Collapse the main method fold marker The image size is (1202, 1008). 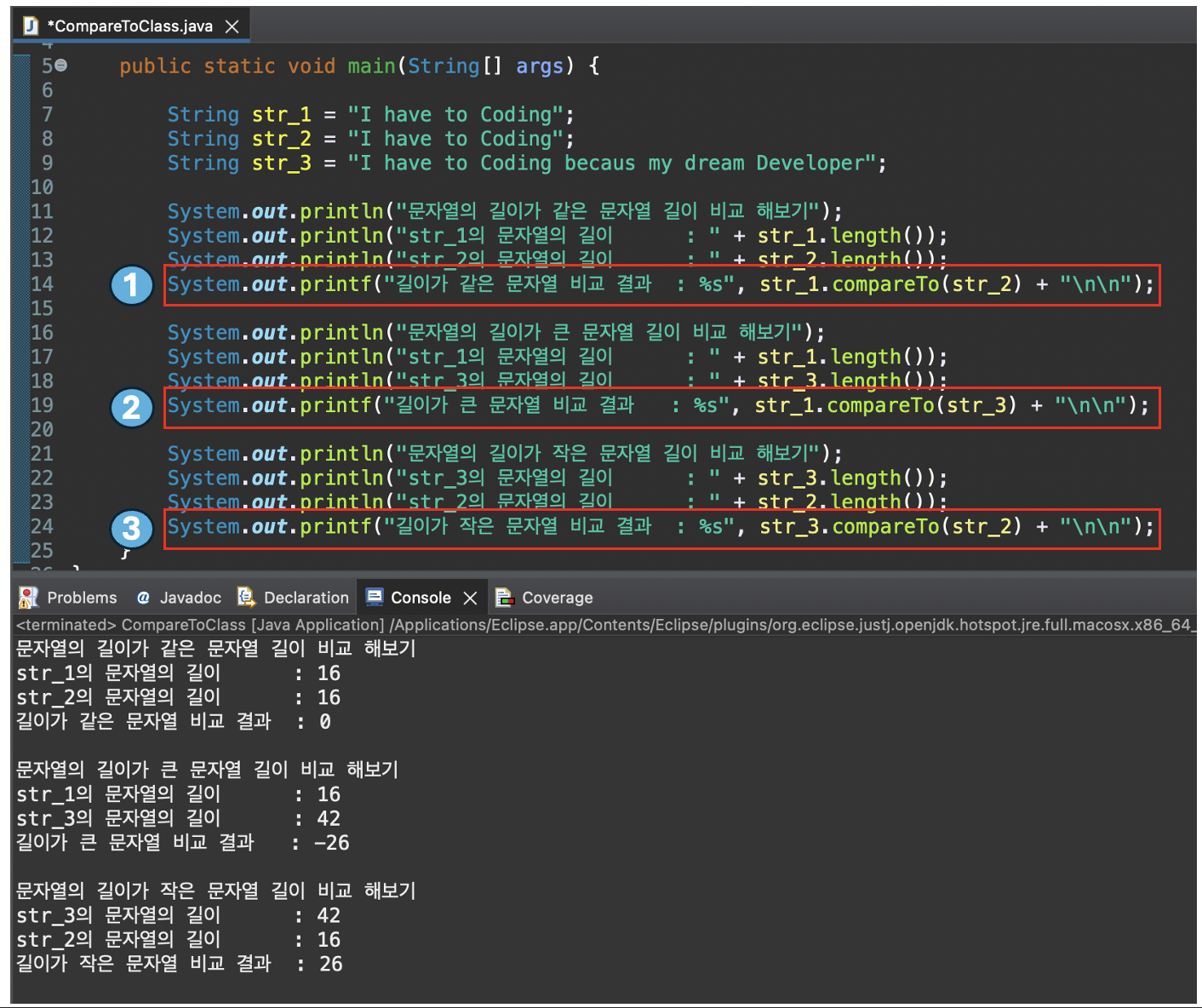click(x=61, y=66)
